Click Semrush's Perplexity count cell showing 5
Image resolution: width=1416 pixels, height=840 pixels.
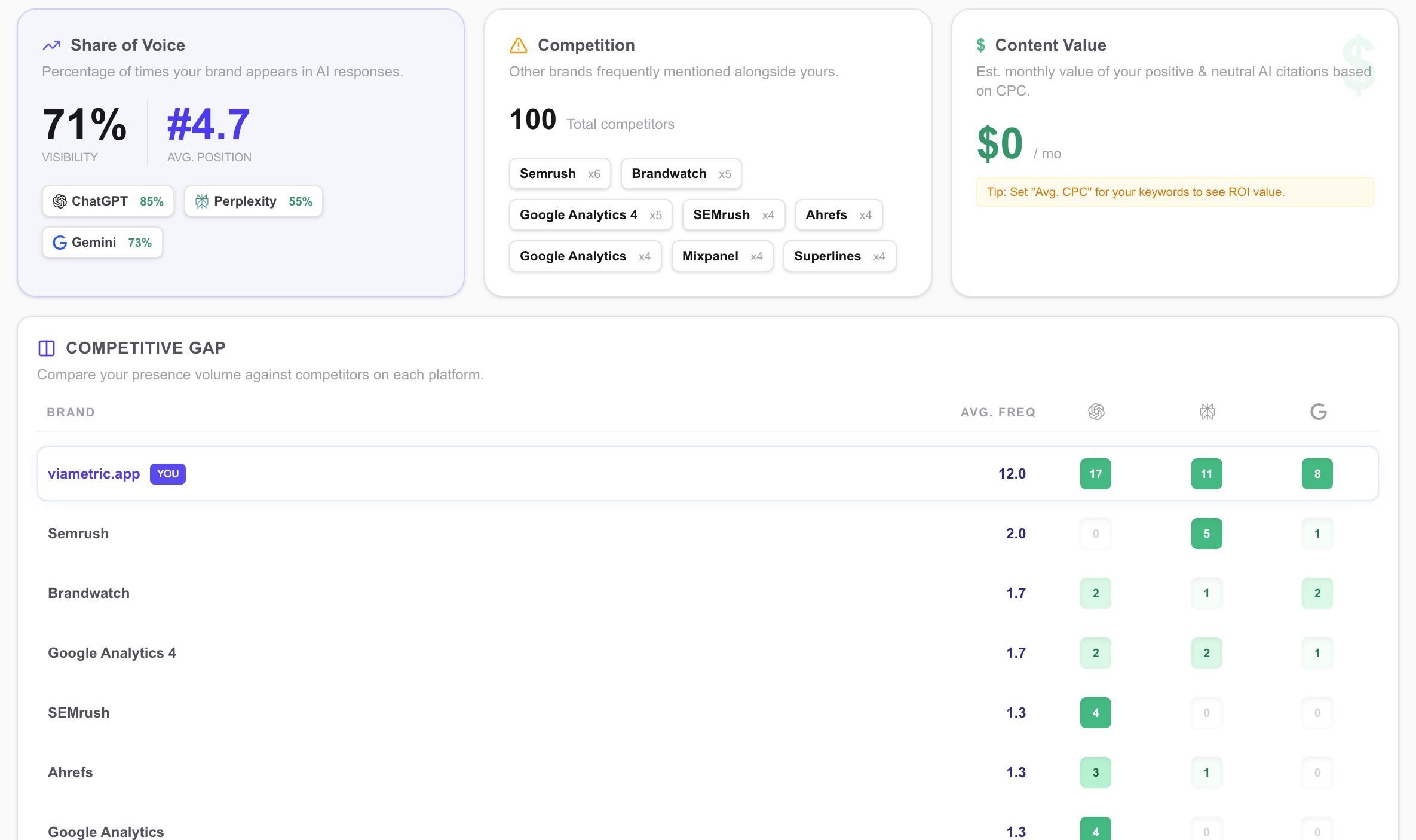[x=1206, y=534]
